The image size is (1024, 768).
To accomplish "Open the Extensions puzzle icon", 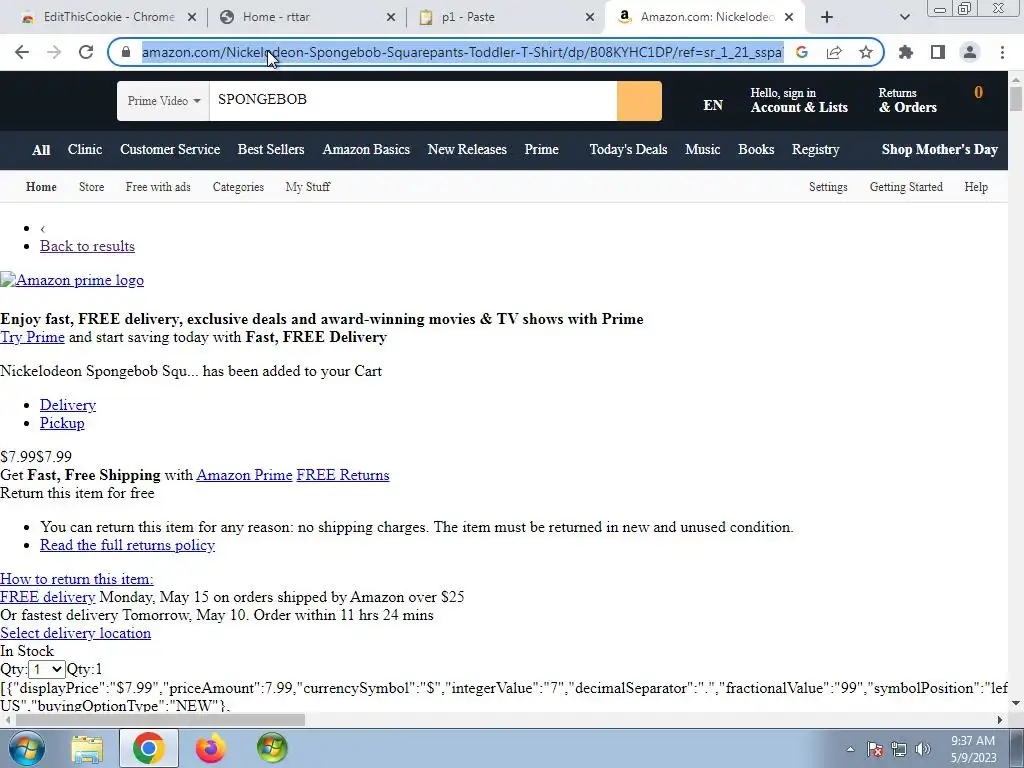I will pos(906,52).
